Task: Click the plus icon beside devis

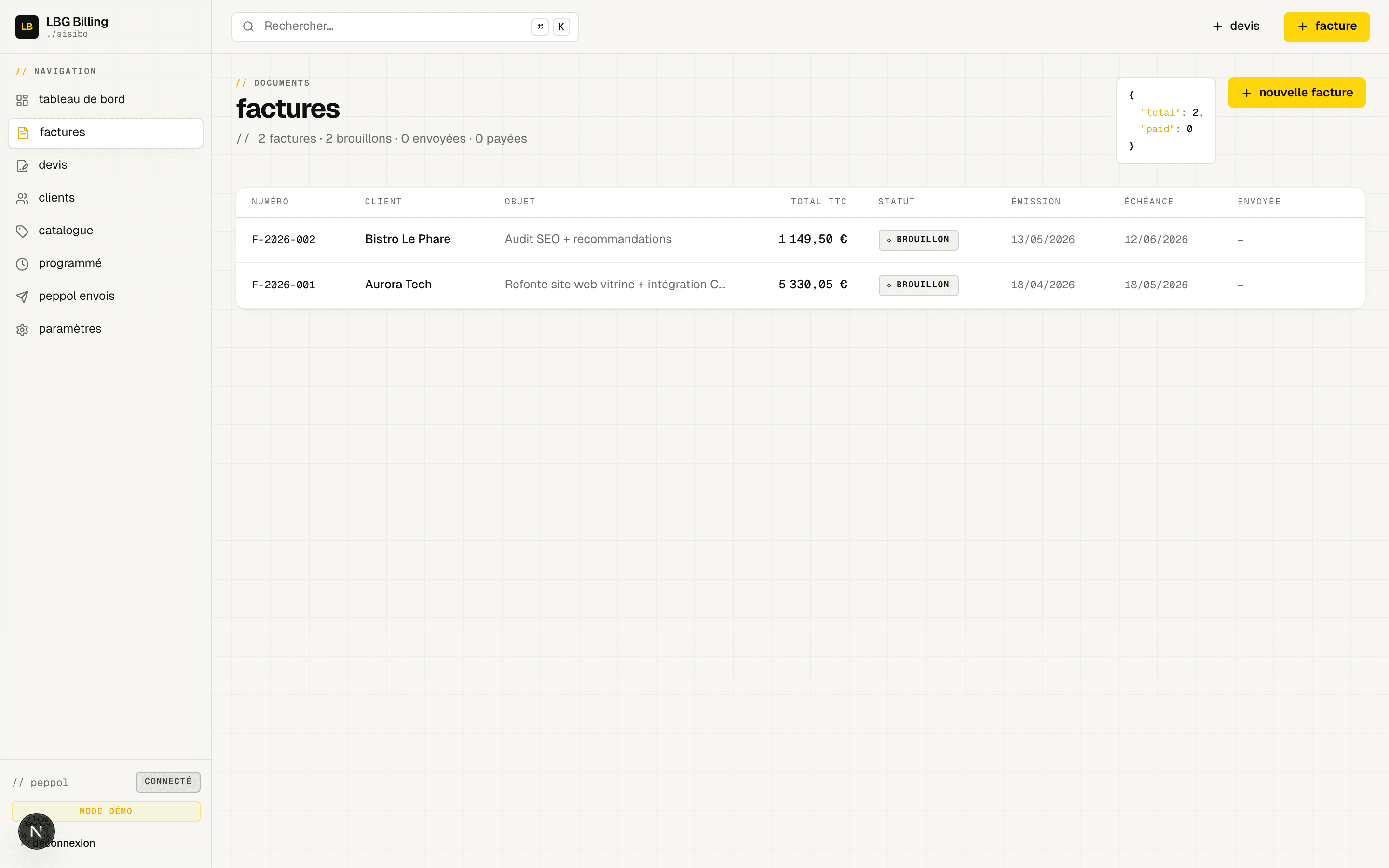Action: (x=1217, y=27)
